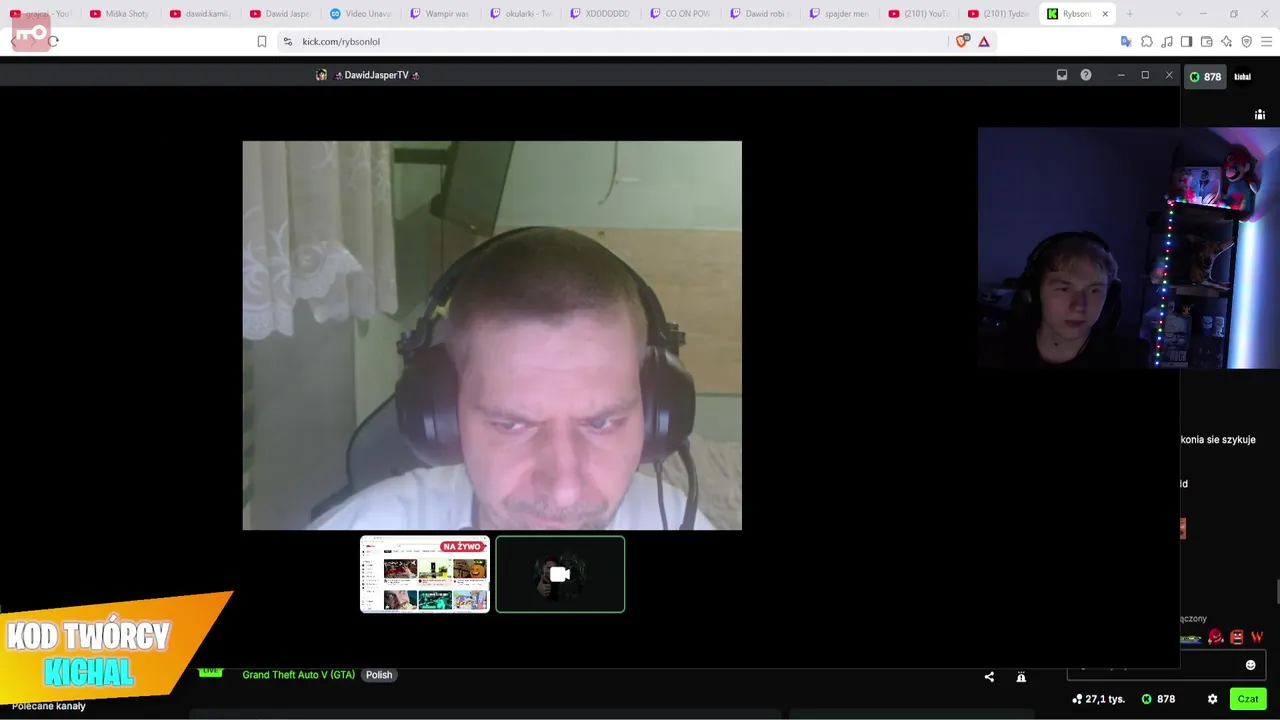Switch to the 'Wampir was' Twitch tab

coord(440,14)
